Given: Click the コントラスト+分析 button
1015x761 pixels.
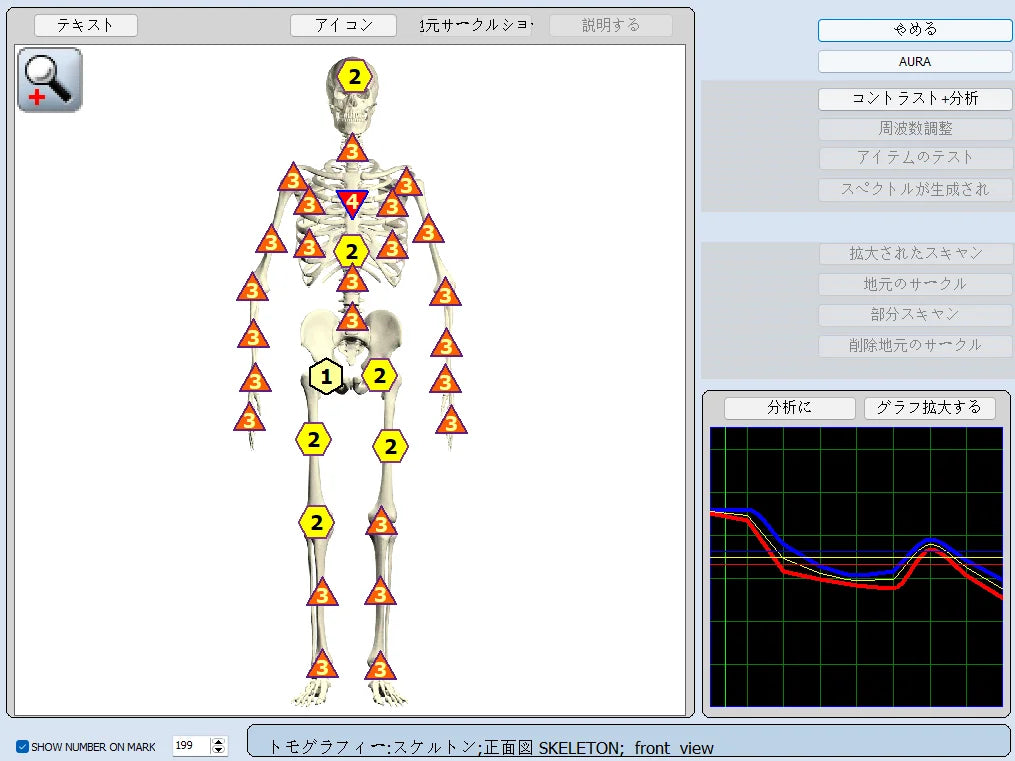Looking at the screenshot, I should tap(914, 99).
